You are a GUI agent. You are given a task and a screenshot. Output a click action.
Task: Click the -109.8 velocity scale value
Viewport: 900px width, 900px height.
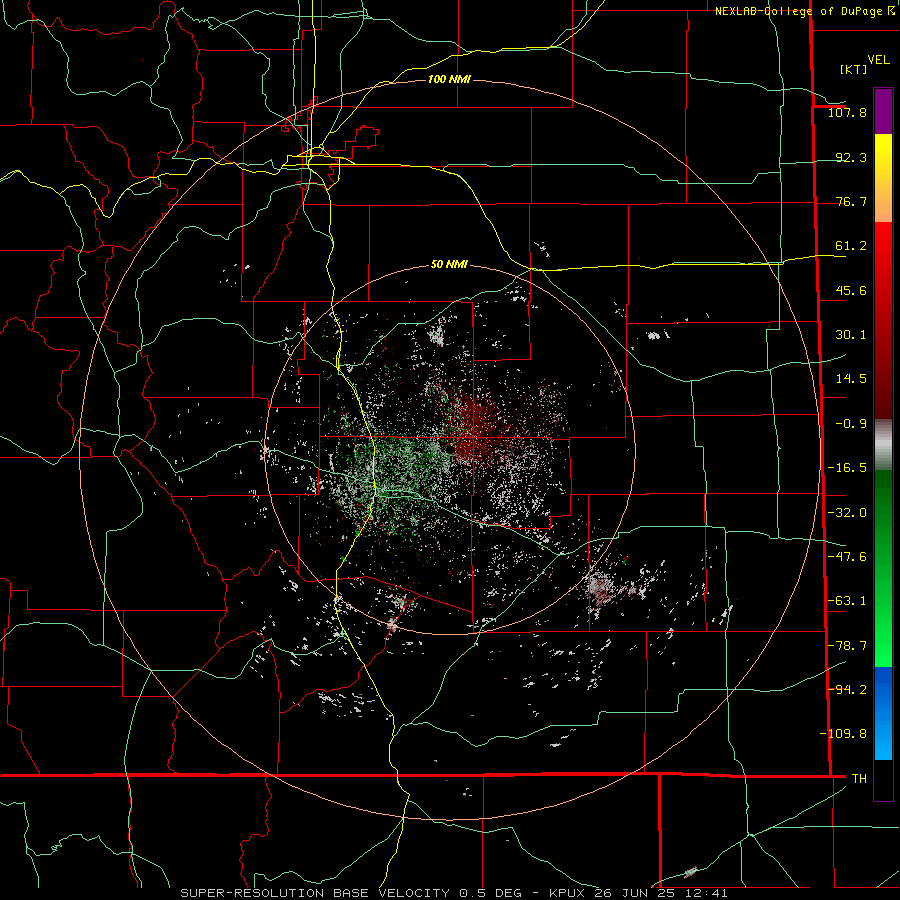pos(843,734)
